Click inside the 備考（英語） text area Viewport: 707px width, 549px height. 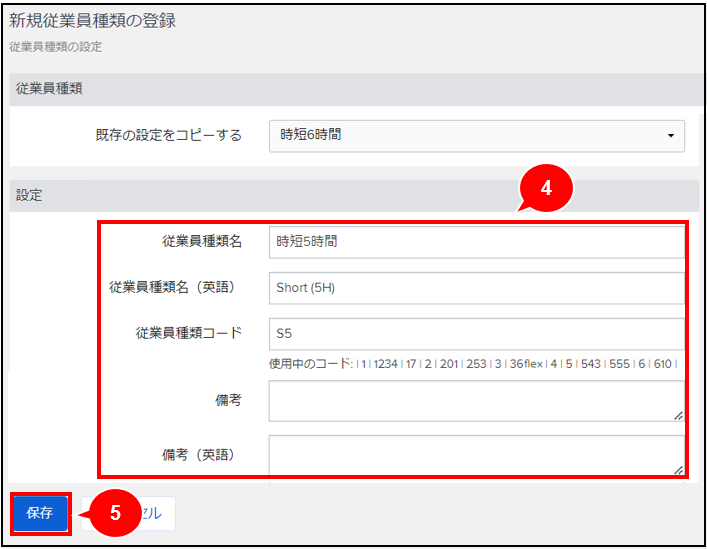click(x=474, y=454)
